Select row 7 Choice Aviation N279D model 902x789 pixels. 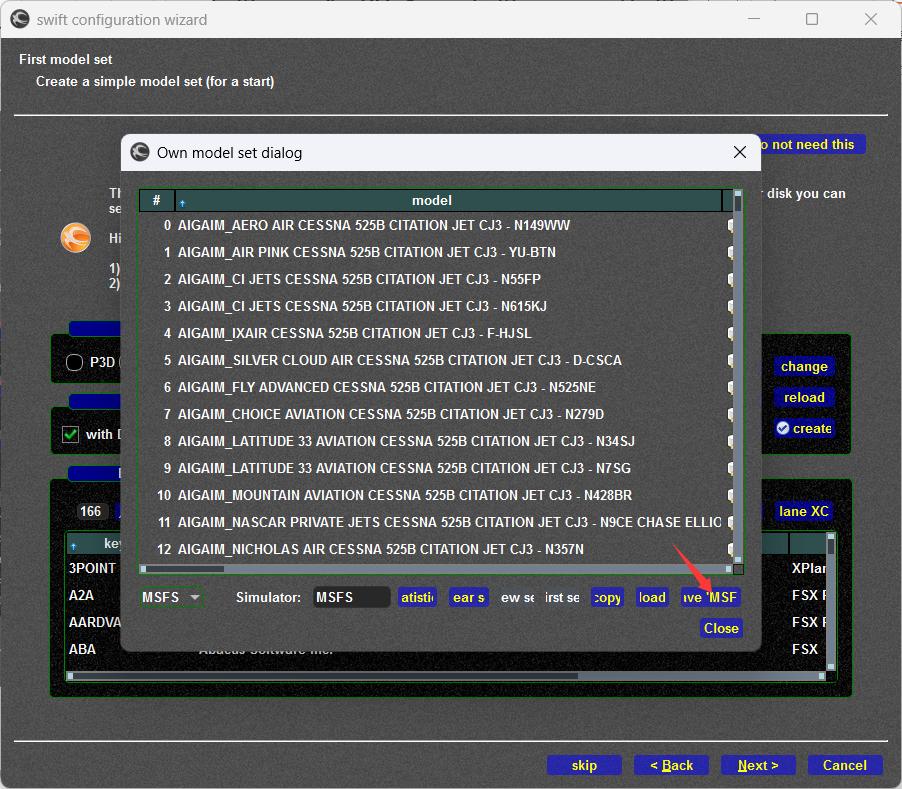coord(435,414)
